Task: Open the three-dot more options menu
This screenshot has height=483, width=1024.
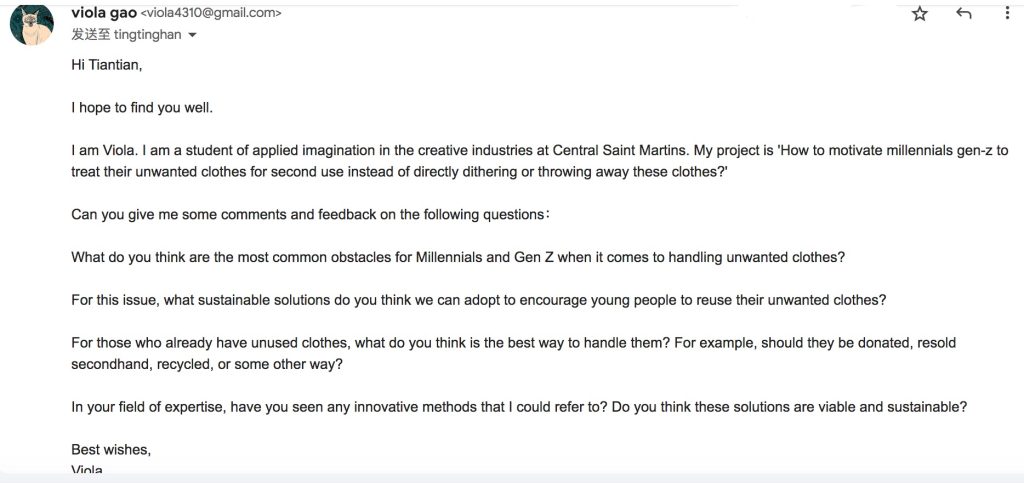Action: coord(1006,13)
